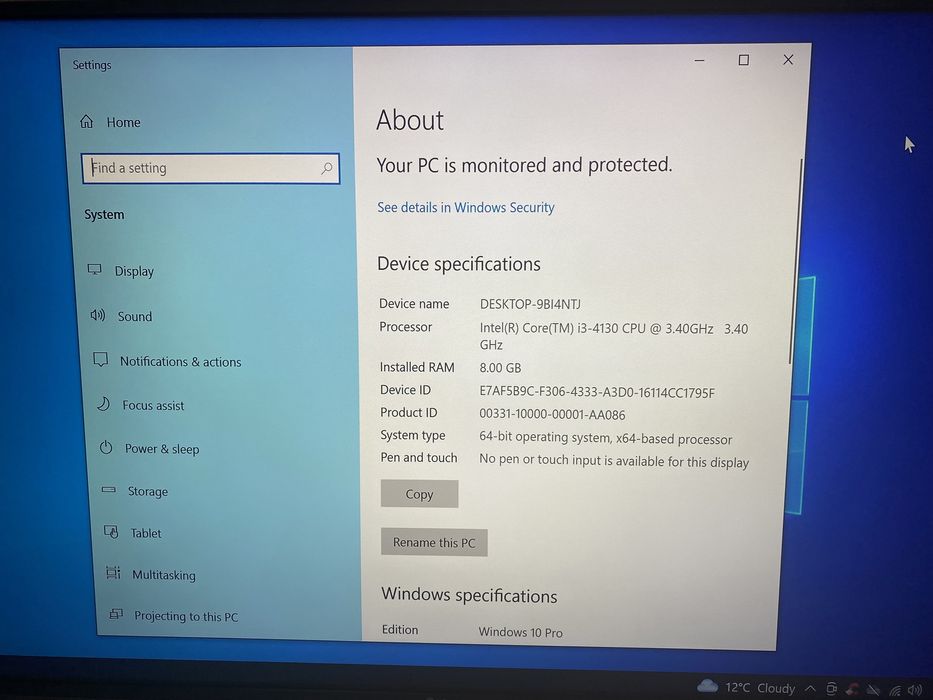Maximize the Settings window
The image size is (933, 700).
point(743,60)
